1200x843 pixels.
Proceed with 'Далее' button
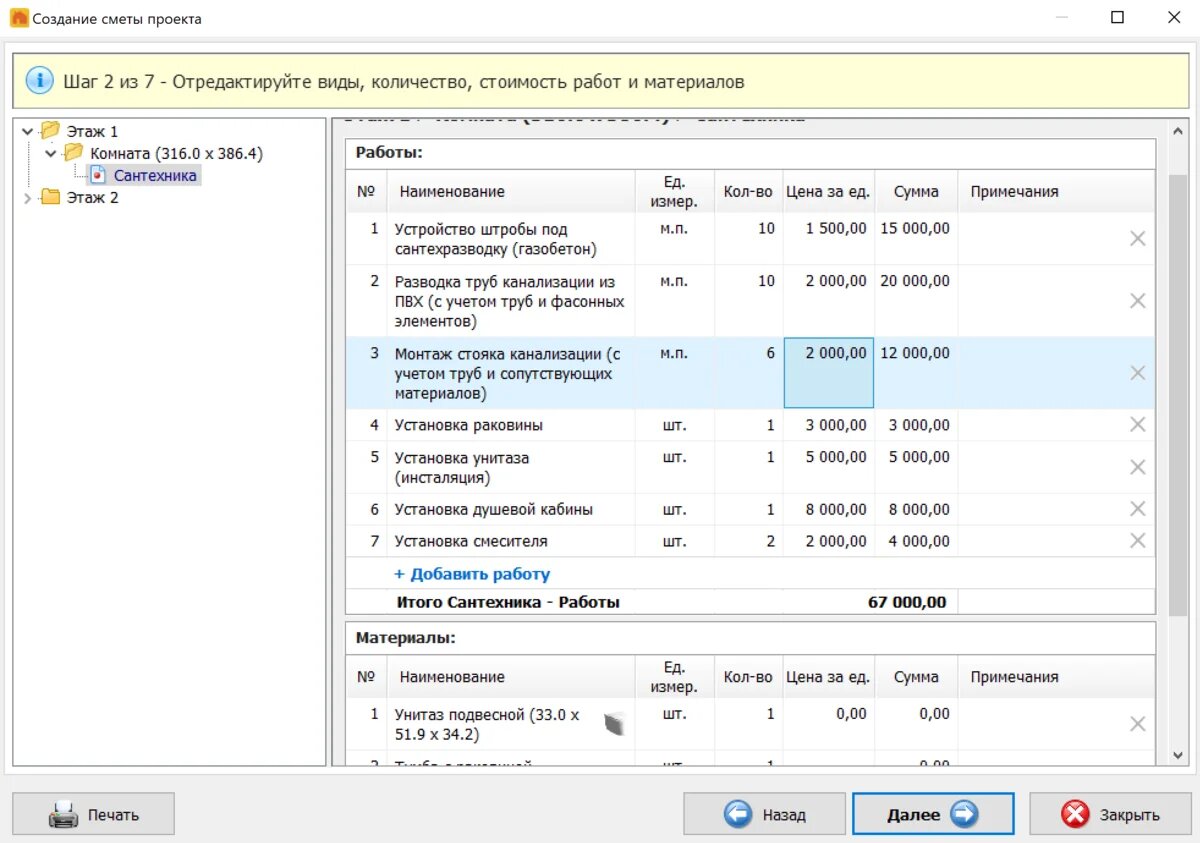click(x=933, y=814)
